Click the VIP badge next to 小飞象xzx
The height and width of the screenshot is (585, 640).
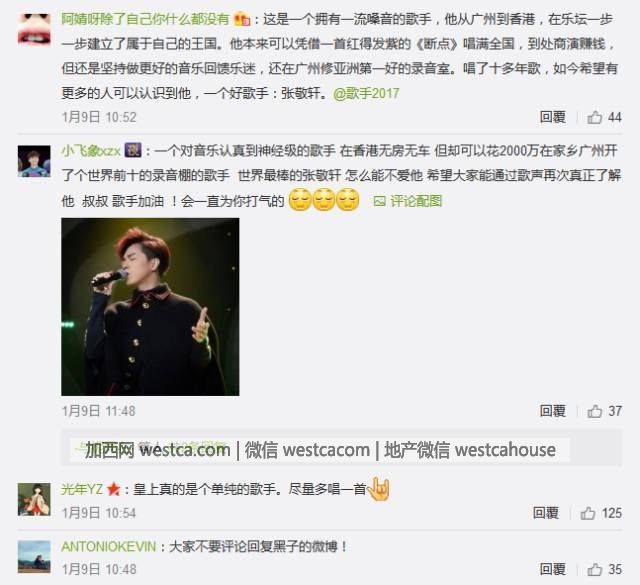pos(133,150)
